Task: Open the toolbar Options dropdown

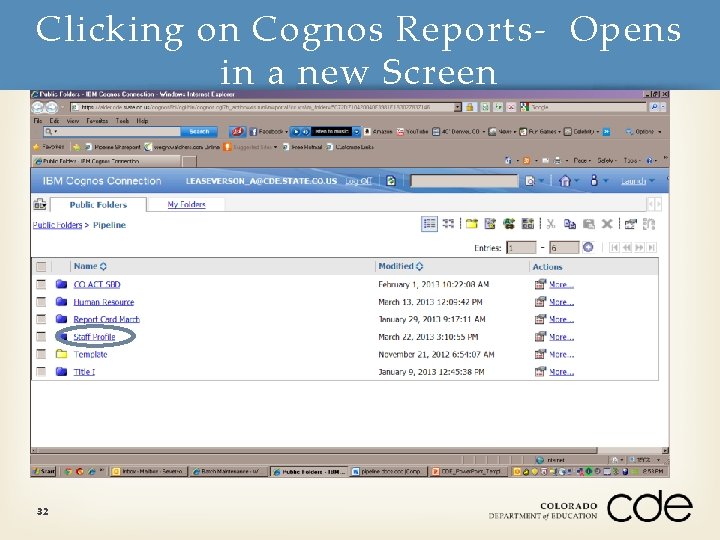Action: (644, 132)
